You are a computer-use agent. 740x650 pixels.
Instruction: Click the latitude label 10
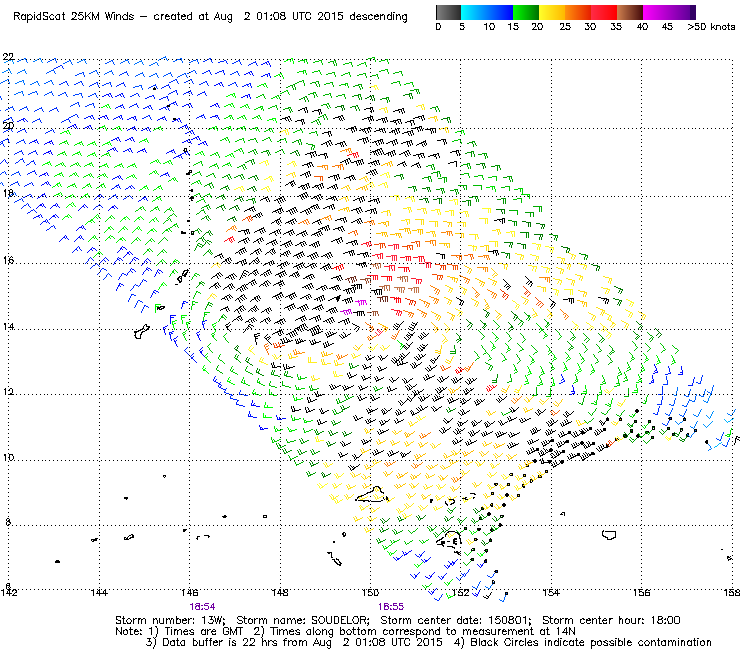(x=8, y=457)
